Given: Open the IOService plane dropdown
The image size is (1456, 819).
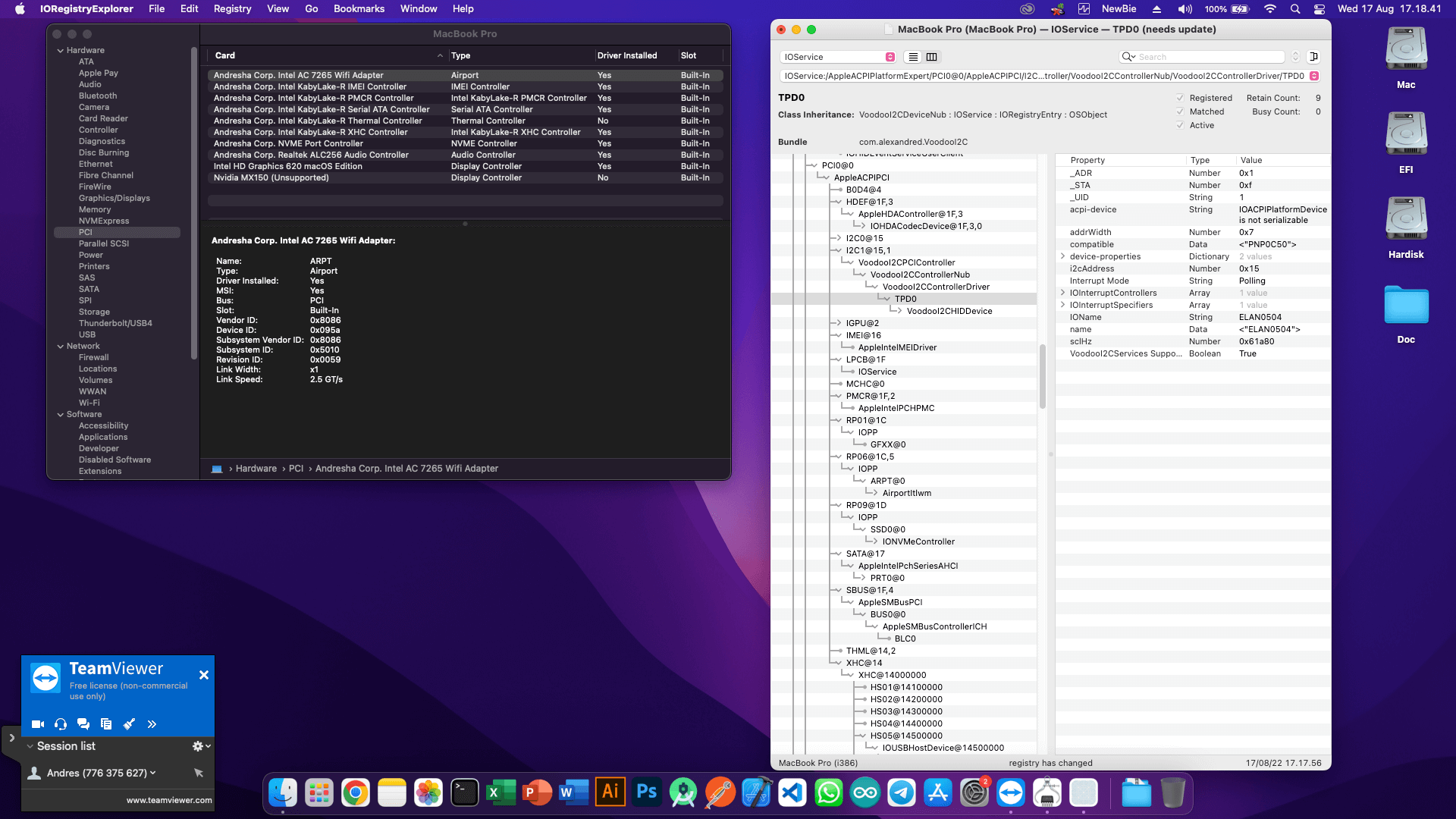Looking at the screenshot, I should (838, 57).
